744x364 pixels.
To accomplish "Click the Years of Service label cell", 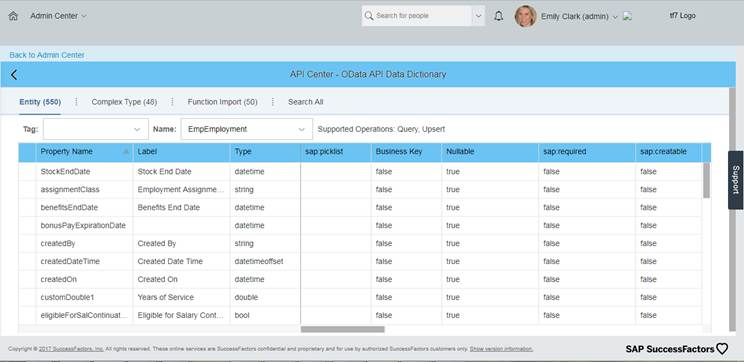I will coord(181,298).
